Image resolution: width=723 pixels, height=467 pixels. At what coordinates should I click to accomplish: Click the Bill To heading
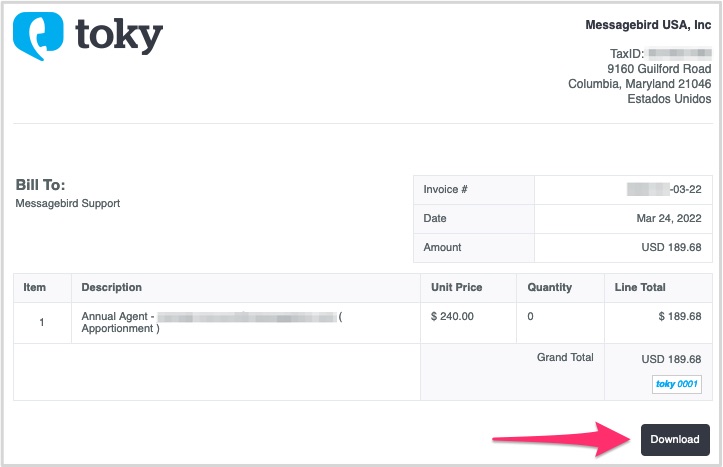point(41,185)
